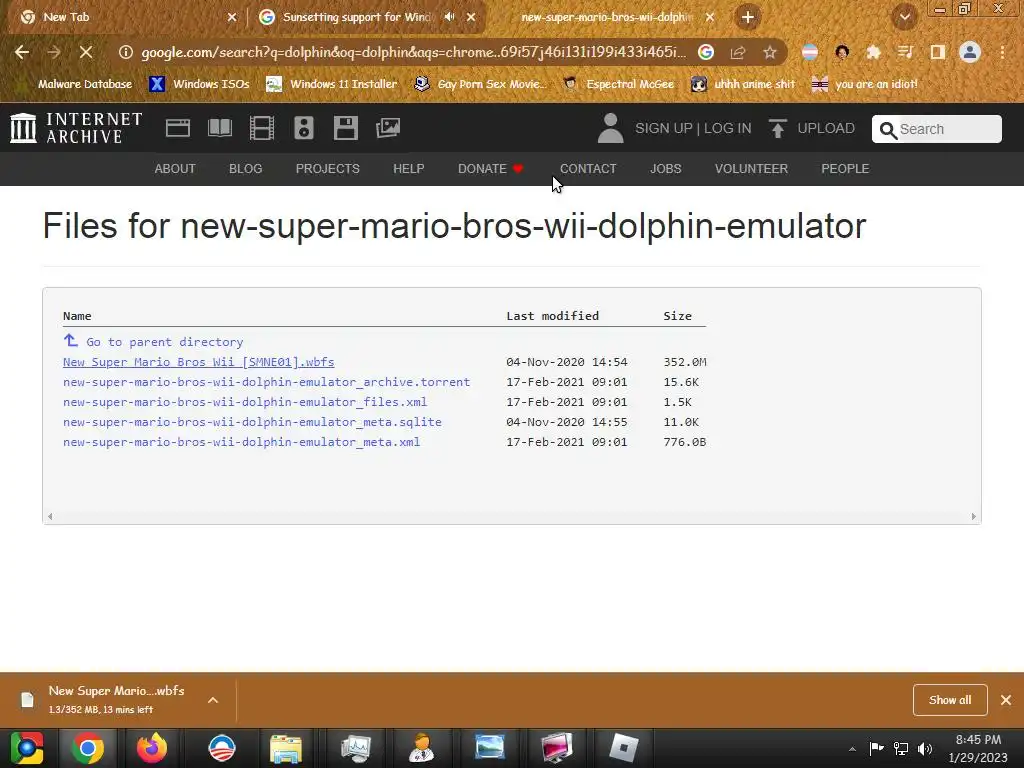This screenshot has width=1024, height=768.
Task: Open the Roblox taskbar icon
Action: coord(623,748)
